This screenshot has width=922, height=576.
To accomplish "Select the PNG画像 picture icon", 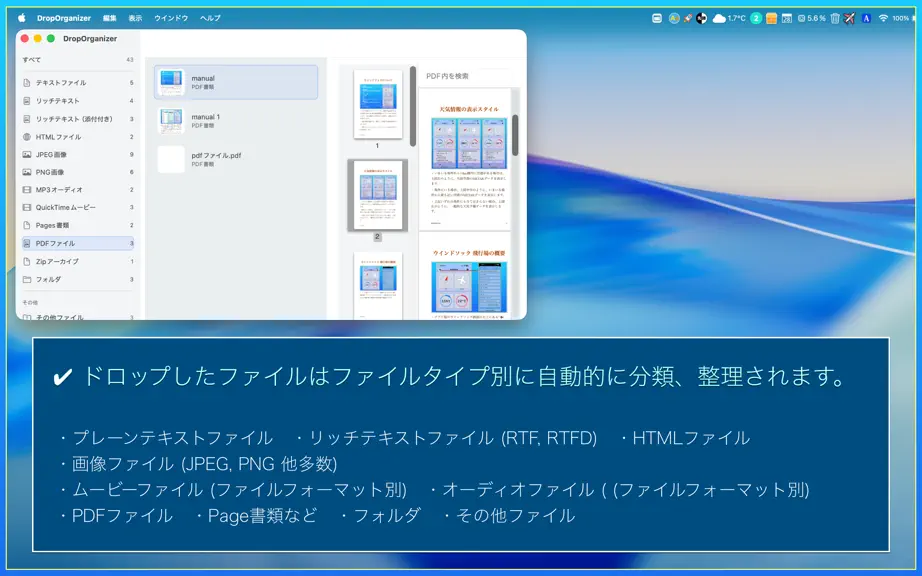I will coord(26,172).
